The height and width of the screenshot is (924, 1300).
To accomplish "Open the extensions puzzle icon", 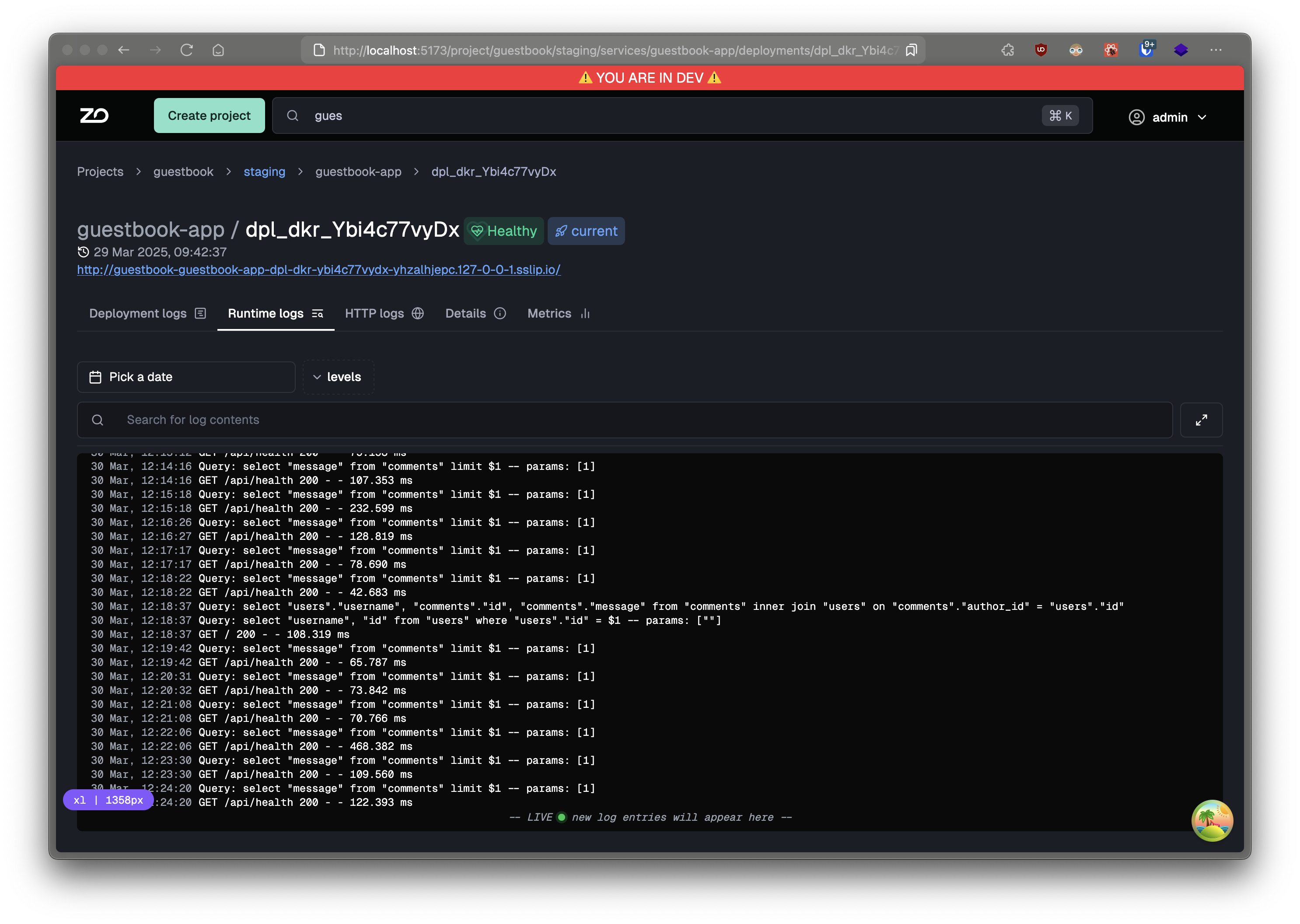I will point(1007,50).
